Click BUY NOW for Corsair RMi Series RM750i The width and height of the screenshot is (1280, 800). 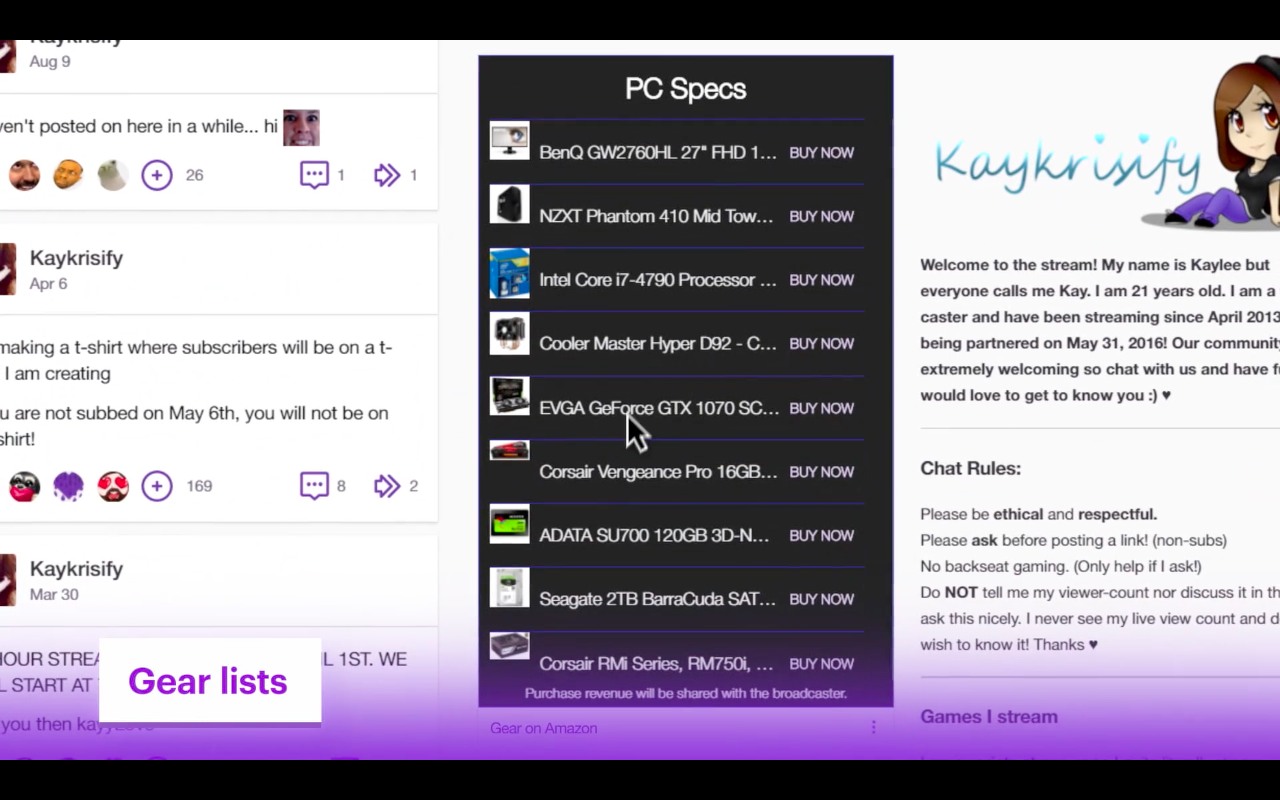click(821, 664)
